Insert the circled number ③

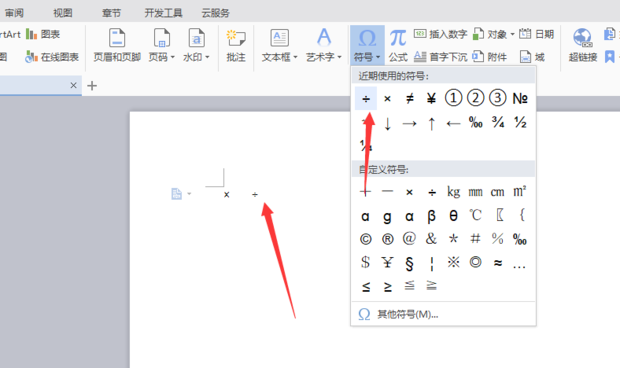click(498, 98)
